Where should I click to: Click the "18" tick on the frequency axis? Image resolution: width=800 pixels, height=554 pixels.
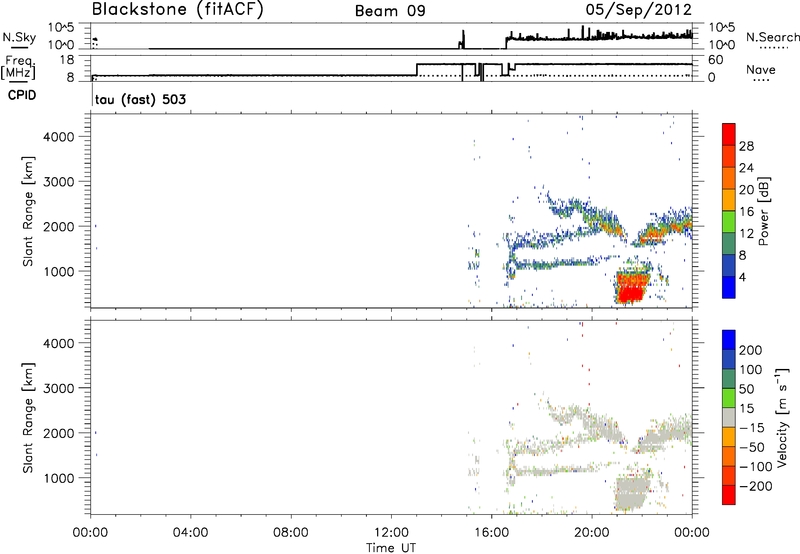(x=67, y=60)
